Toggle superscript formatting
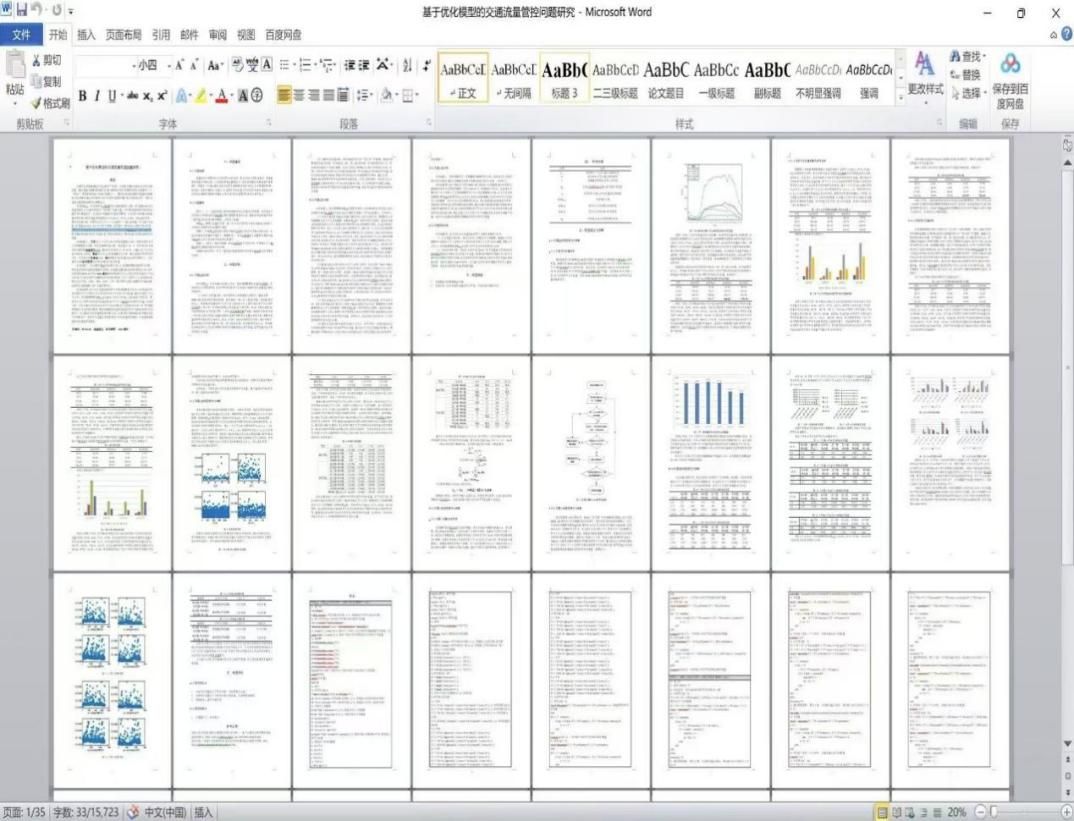 162,95
